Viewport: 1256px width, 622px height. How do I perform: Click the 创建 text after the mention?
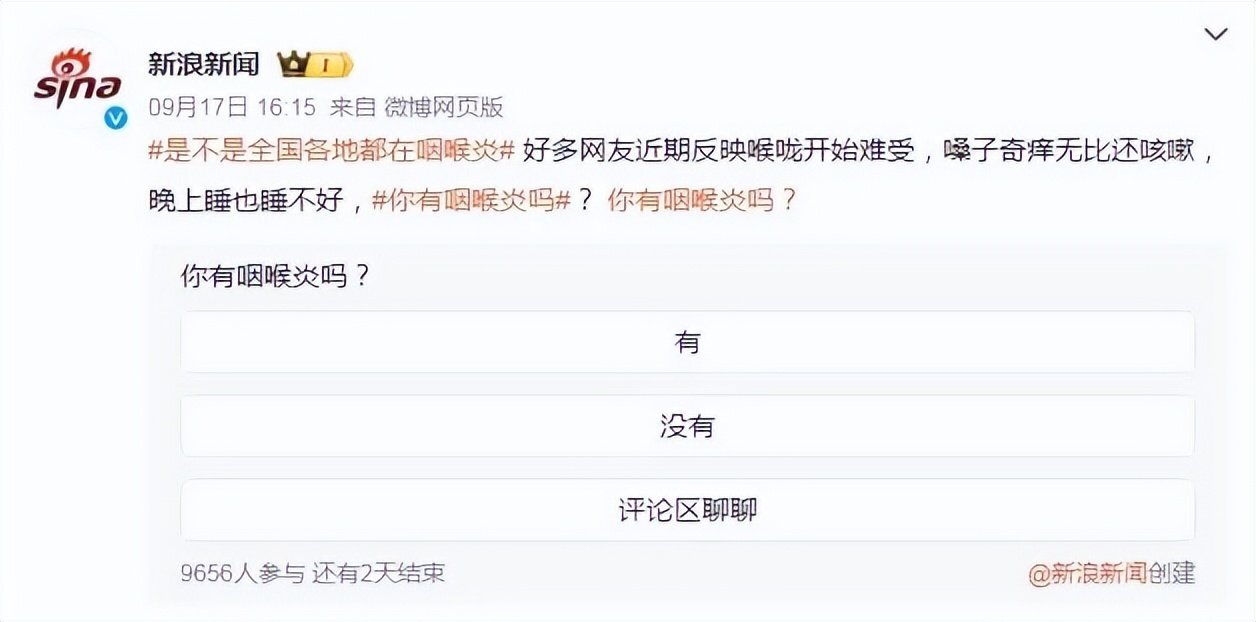pyautogui.click(x=1171, y=573)
